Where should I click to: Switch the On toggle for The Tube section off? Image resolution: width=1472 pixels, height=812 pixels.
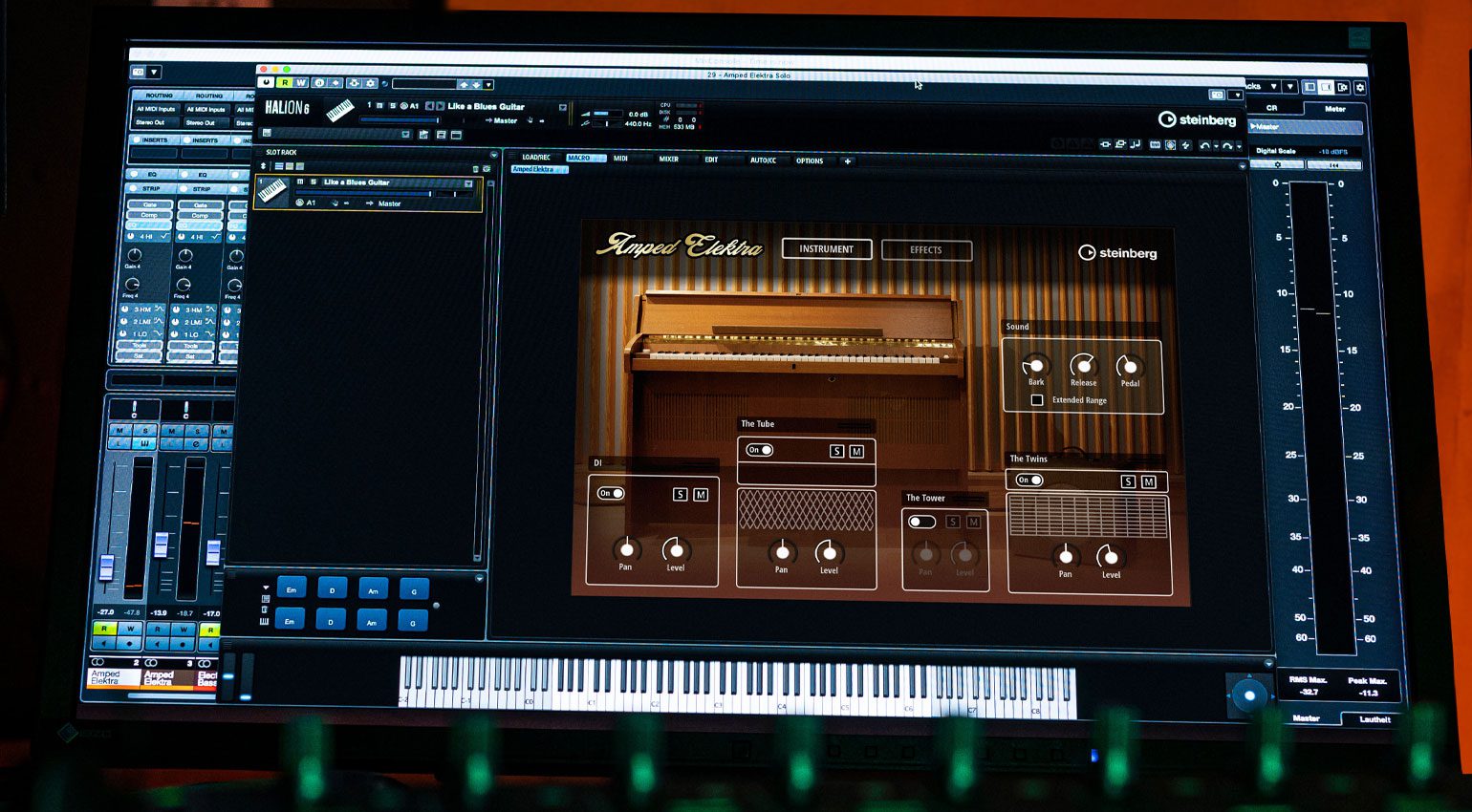click(758, 449)
